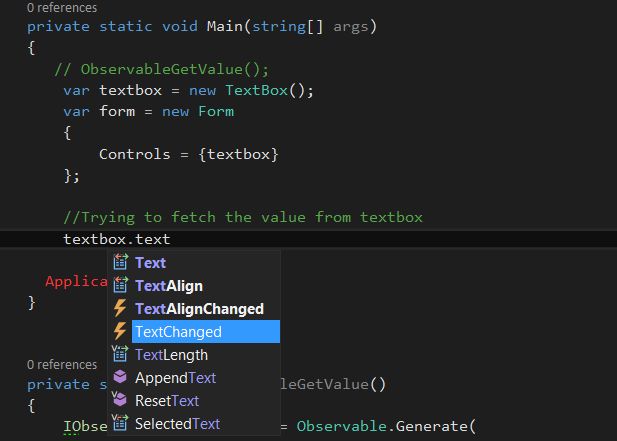Open "0 references" link above Main method
Screen dimensions: 617x441
(x=62, y=7)
